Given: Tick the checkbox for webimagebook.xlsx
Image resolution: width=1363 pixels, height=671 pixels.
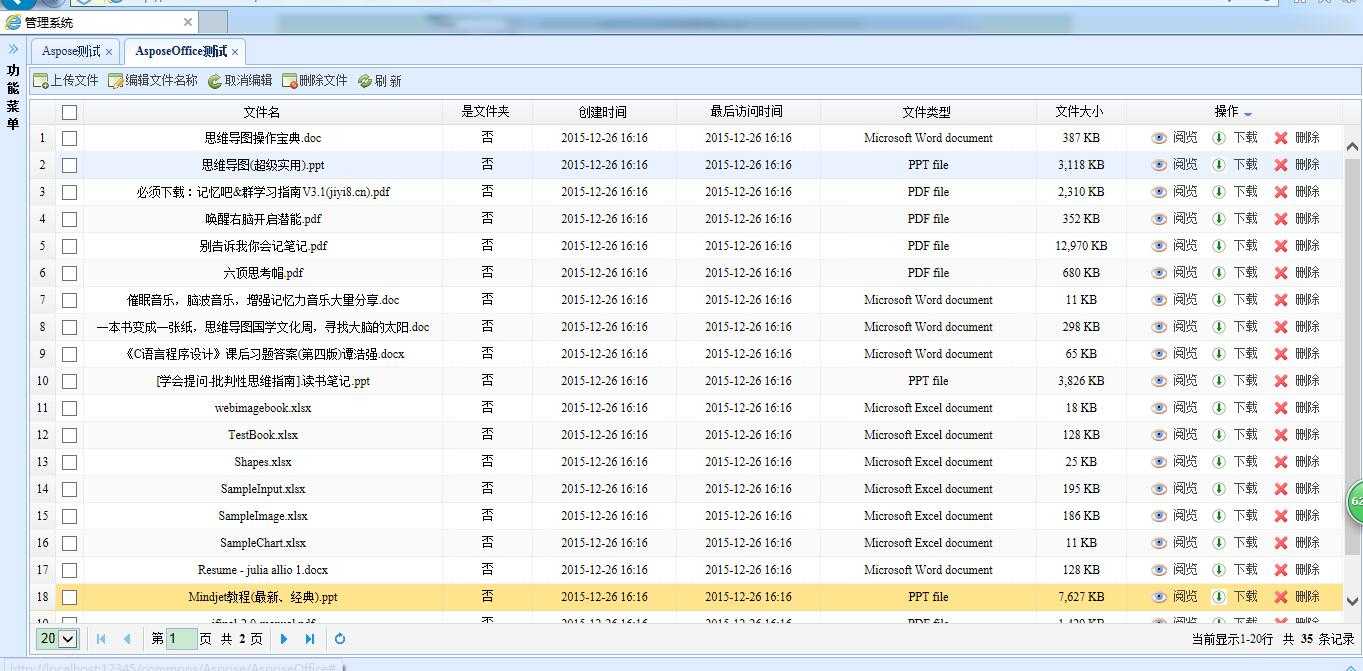Looking at the screenshot, I should 69,408.
